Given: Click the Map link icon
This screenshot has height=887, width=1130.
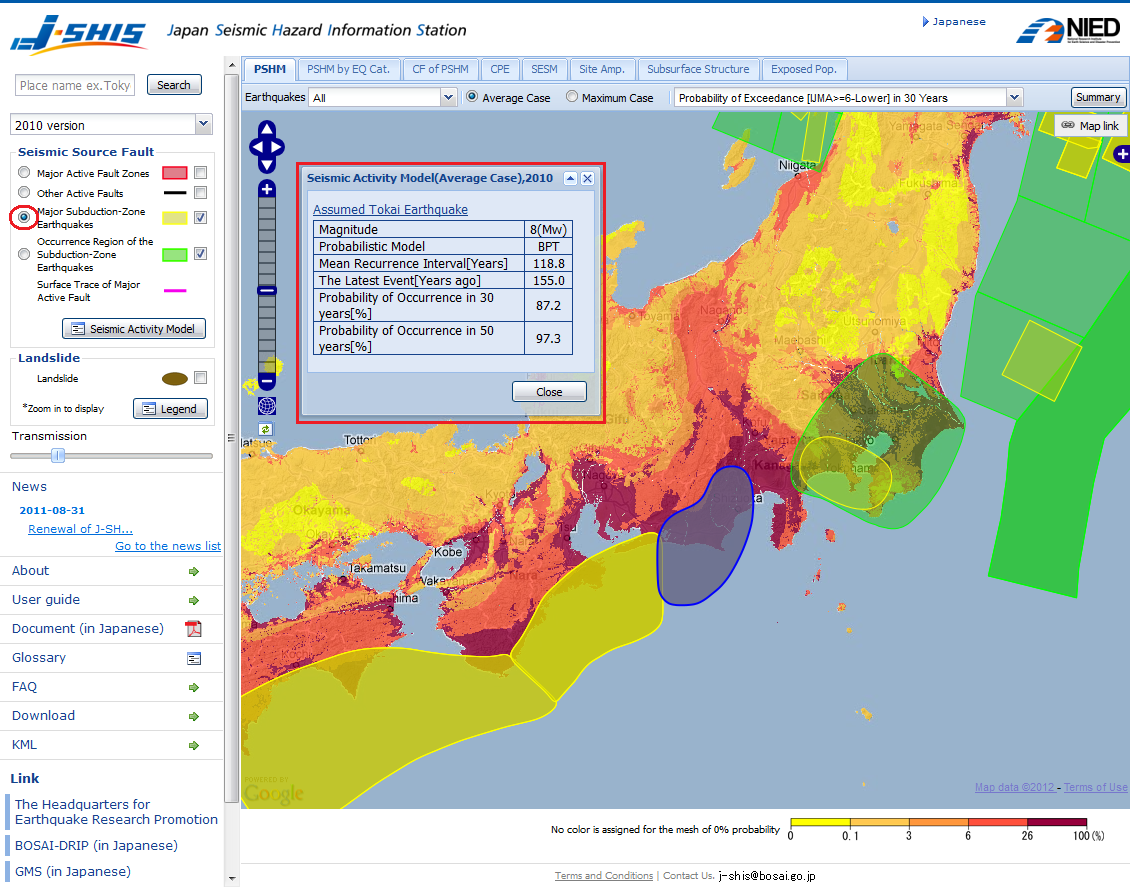Looking at the screenshot, I should (x=1090, y=125).
